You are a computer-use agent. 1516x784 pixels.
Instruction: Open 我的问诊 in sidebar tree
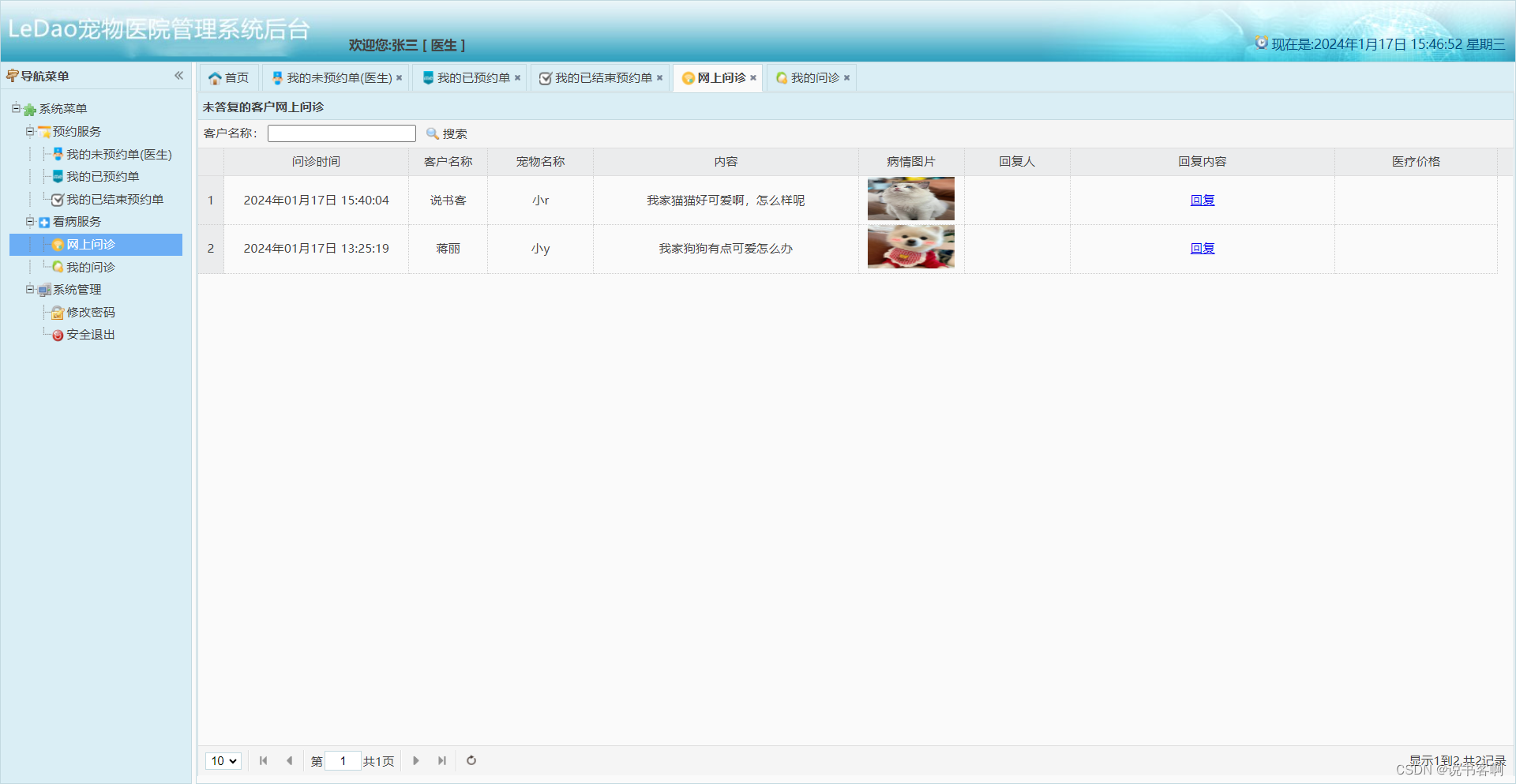click(90, 268)
